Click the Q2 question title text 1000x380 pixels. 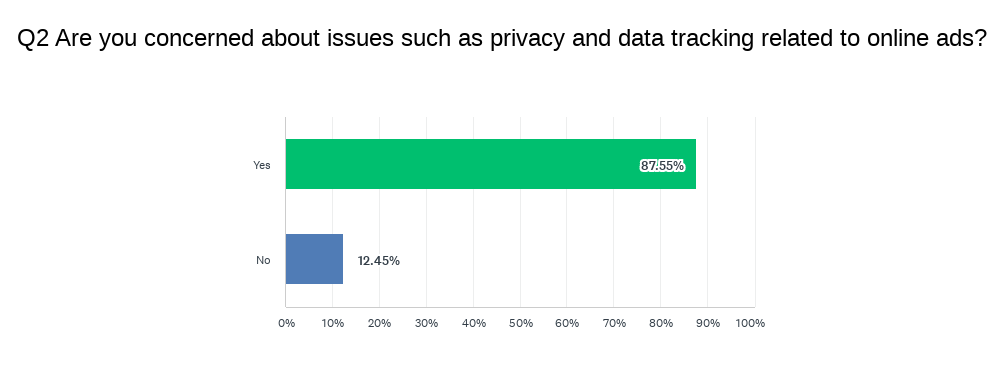click(x=502, y=40)
